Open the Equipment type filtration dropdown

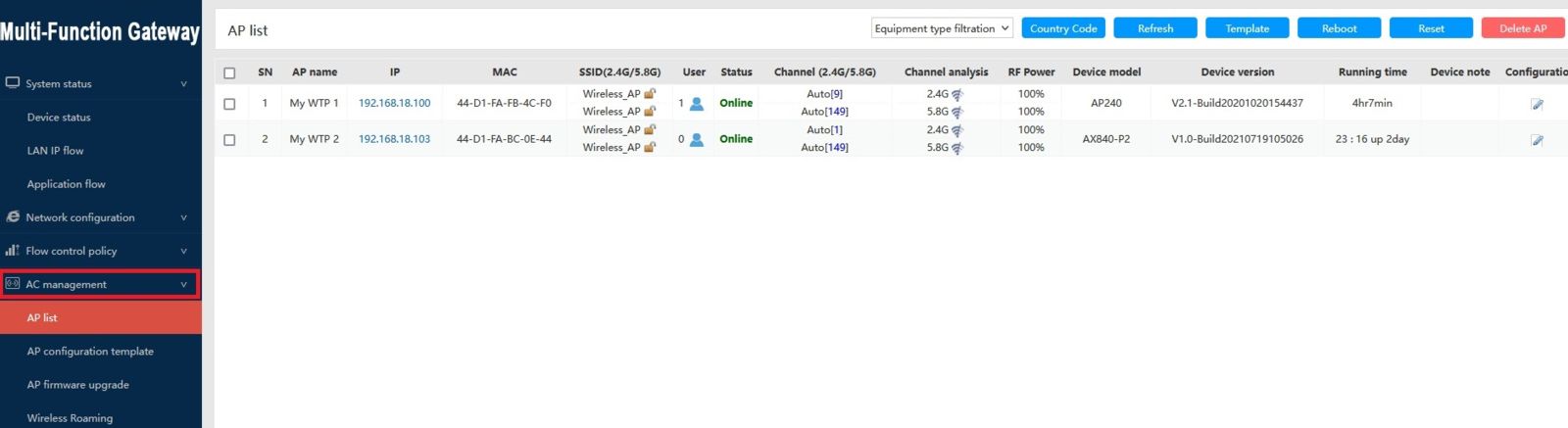click(942, 28)
